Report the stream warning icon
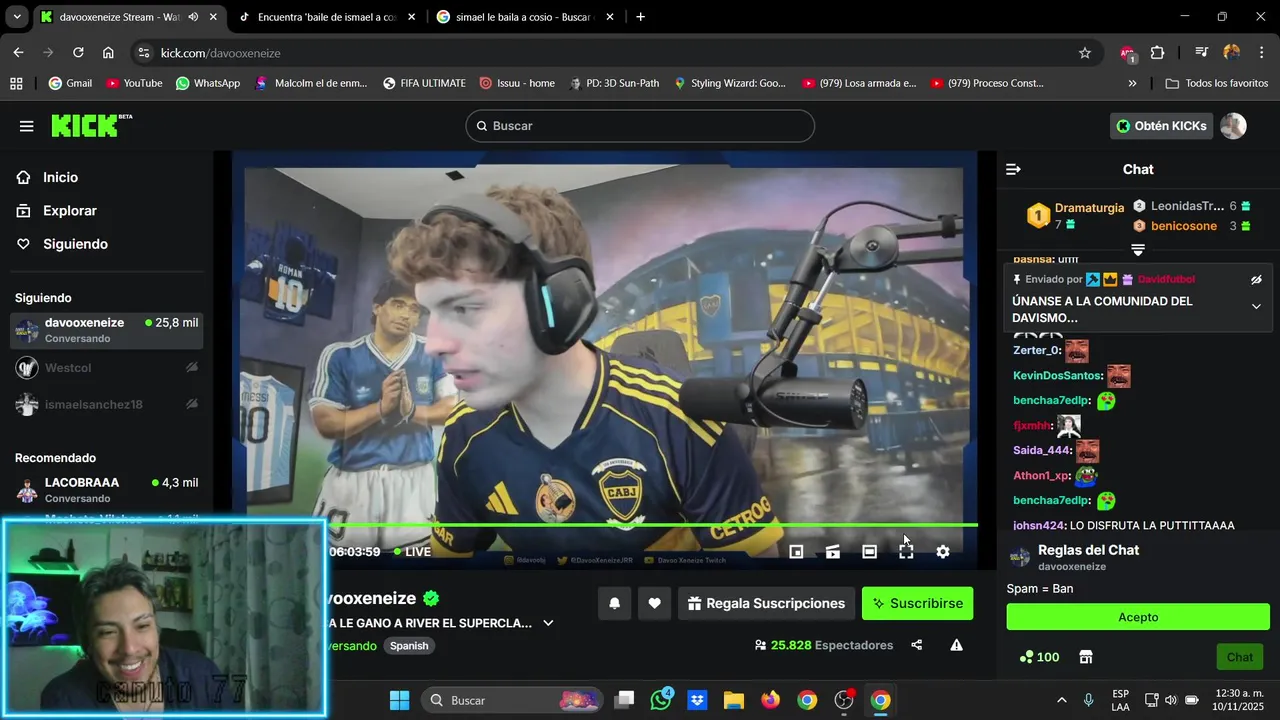The height and width of the screenshot is (720, 1280). click(x=956, y=645)
